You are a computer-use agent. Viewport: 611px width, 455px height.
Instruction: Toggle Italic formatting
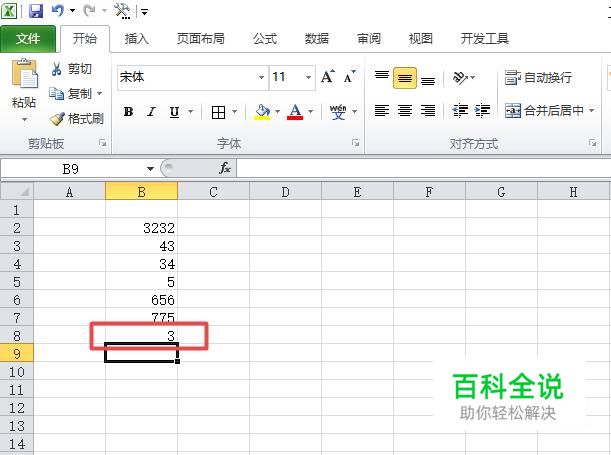pos(151,112)
